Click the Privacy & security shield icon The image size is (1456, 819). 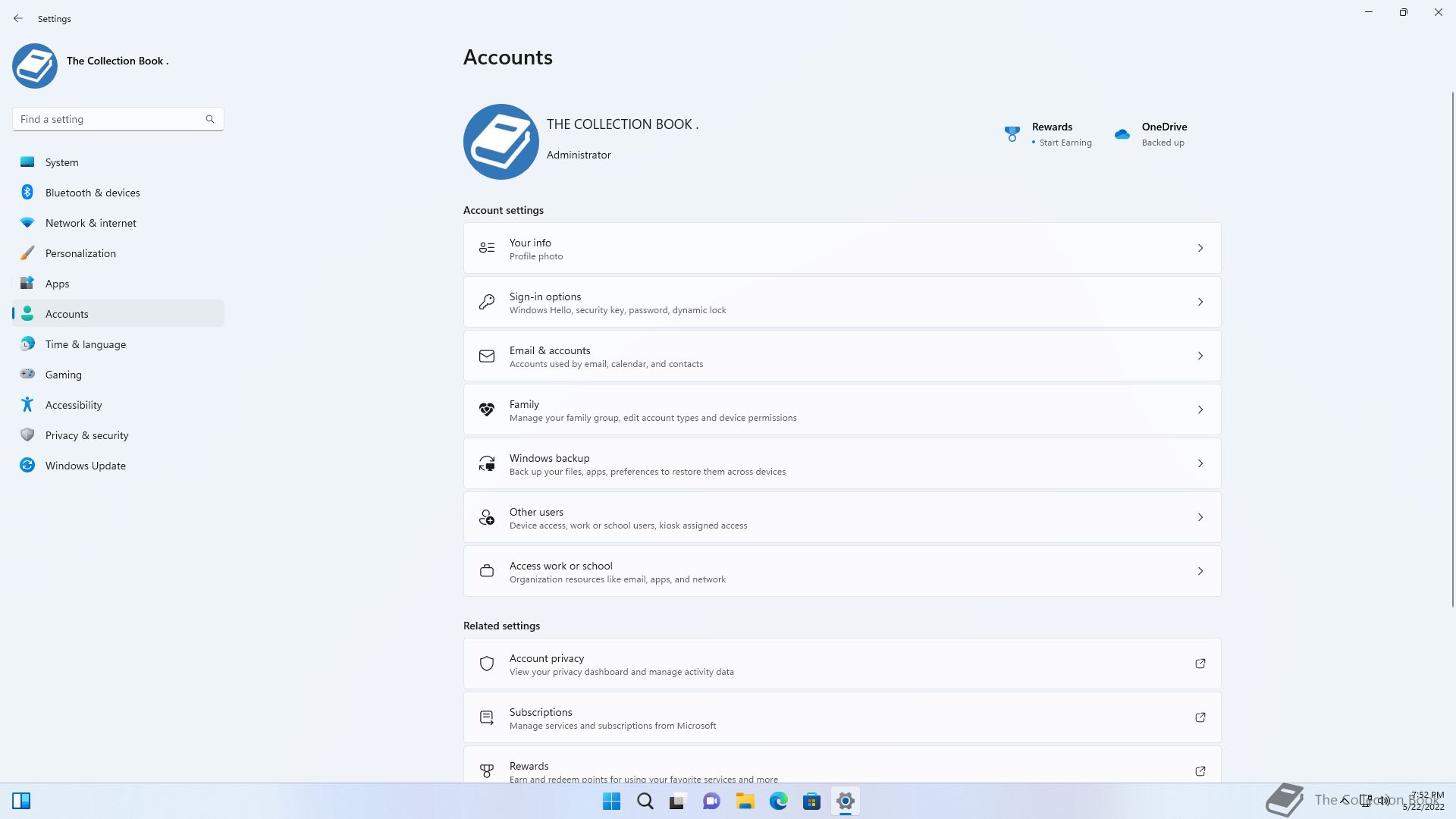(x=27, y=435)
